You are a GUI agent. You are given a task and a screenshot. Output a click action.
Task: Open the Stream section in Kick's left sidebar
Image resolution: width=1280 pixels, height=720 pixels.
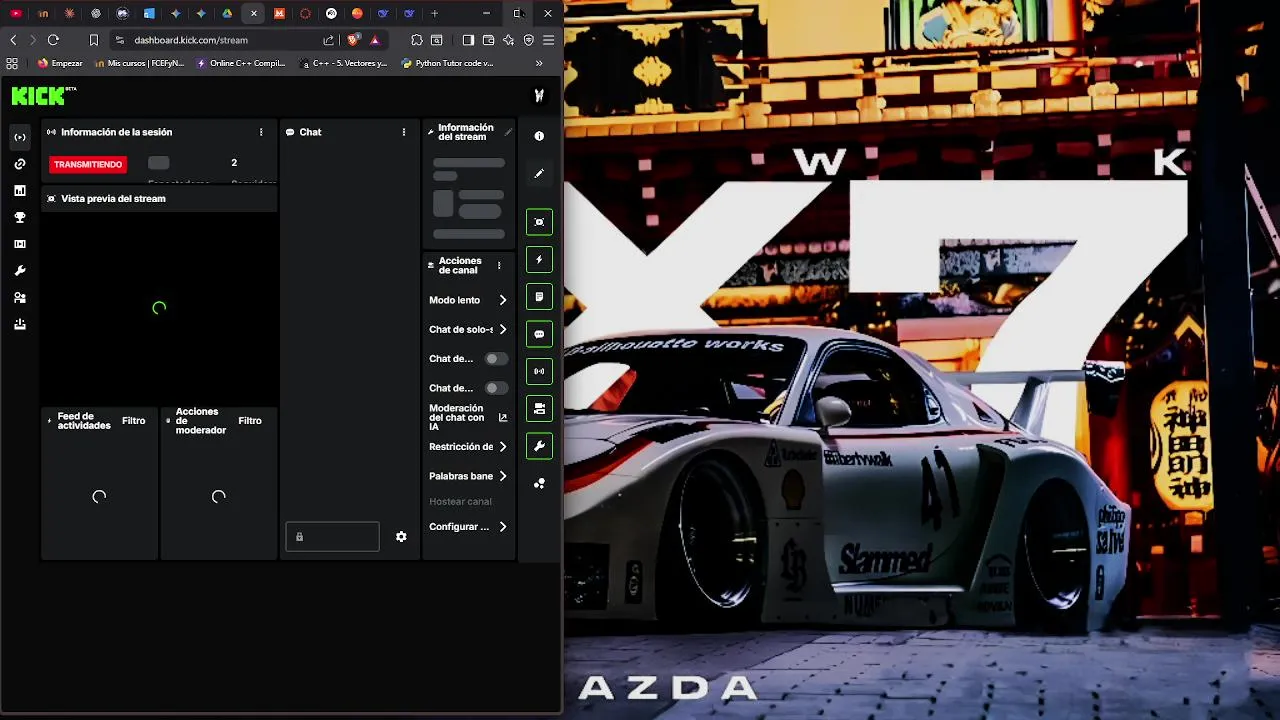coord(20,137)
